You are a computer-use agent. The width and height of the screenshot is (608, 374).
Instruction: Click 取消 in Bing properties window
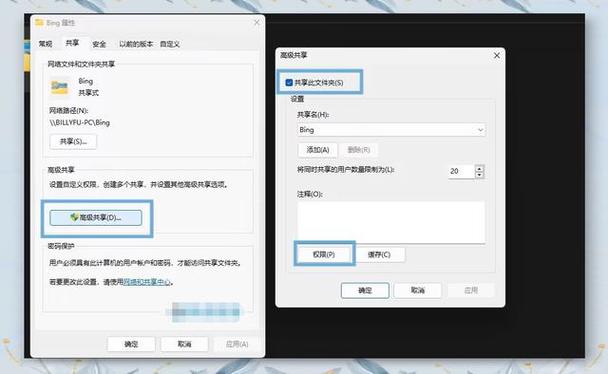(185, 344)
